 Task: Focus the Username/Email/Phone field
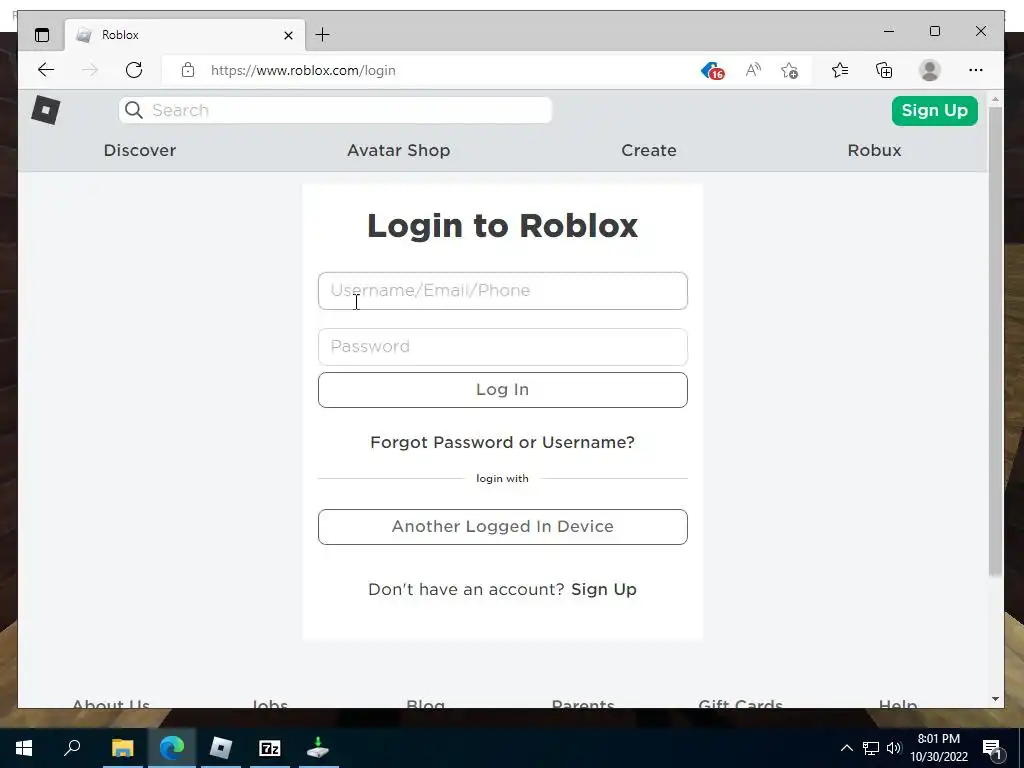coord(502,291)
